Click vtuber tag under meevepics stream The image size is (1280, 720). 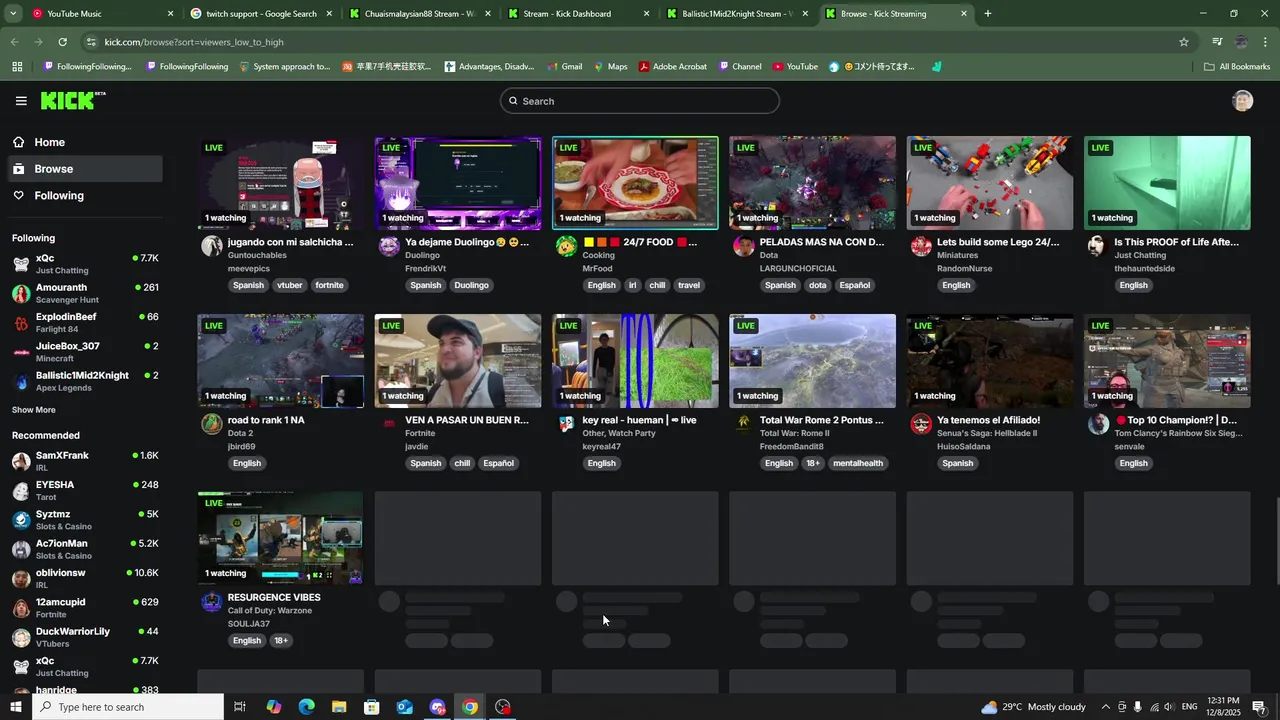pos(289,285)
